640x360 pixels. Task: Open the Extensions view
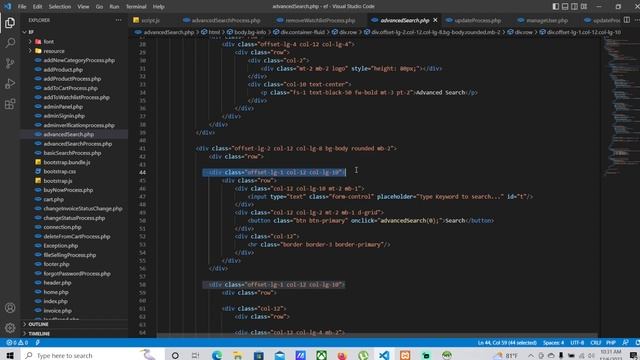point(10,104)
